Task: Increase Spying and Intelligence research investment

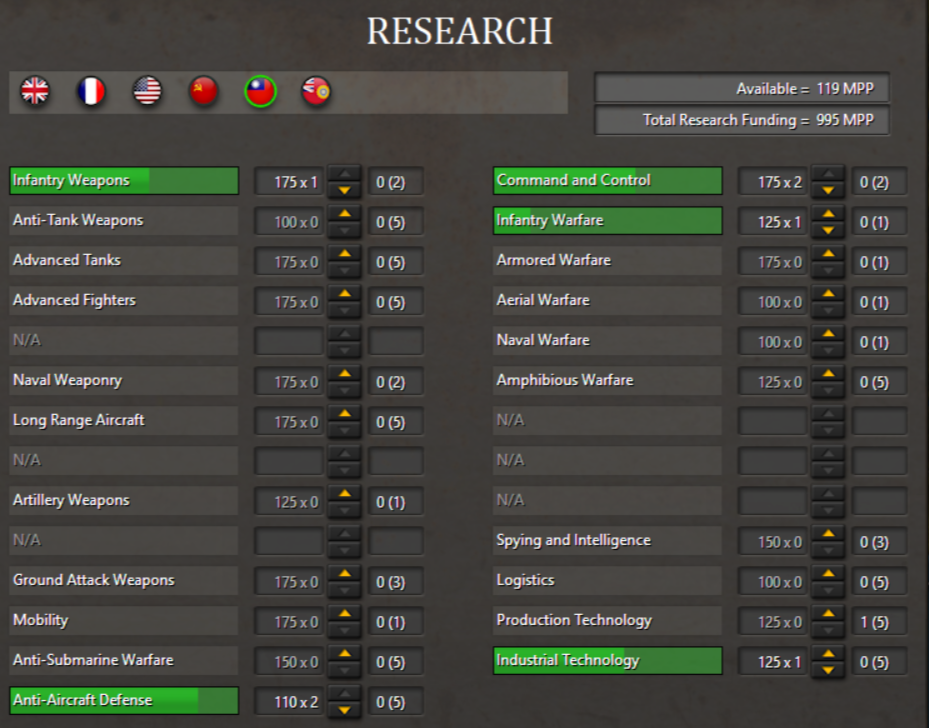Action: (828, 534)
